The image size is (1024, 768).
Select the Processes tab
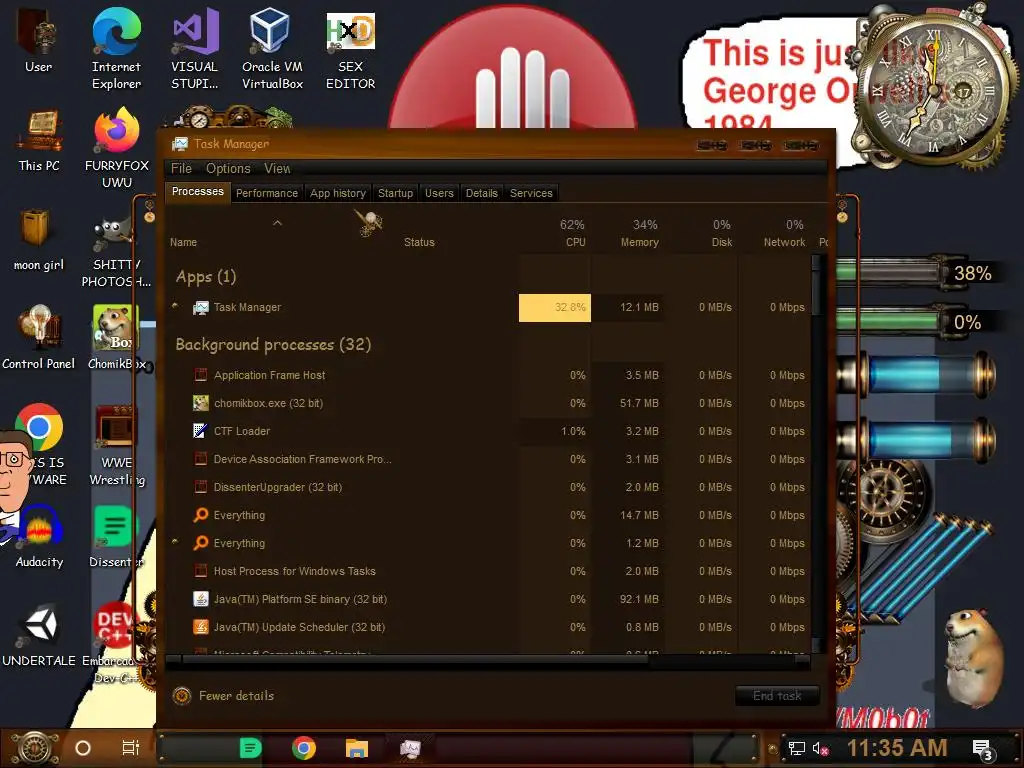(x=197, y=192)
